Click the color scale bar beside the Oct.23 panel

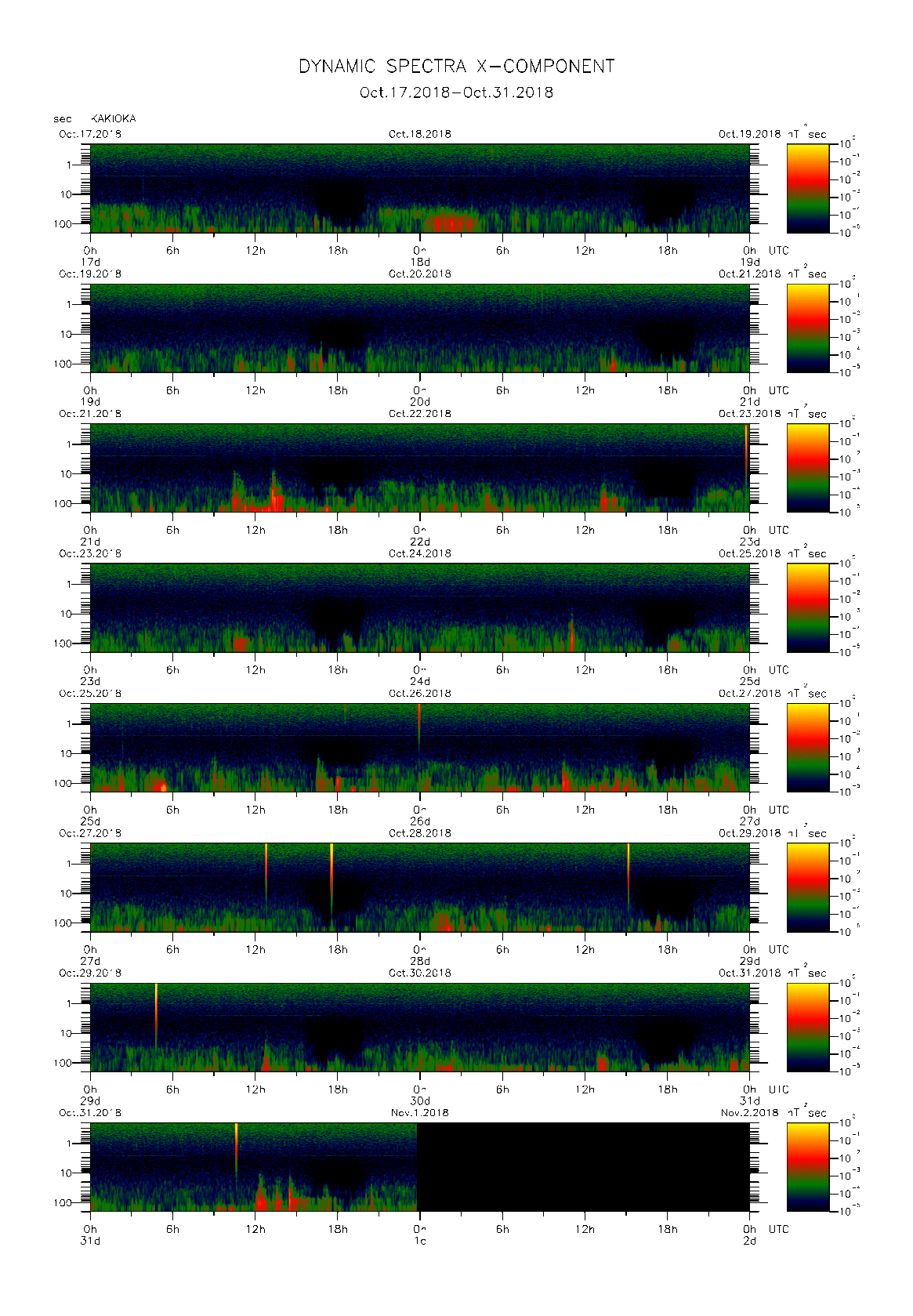pos(808,608)
